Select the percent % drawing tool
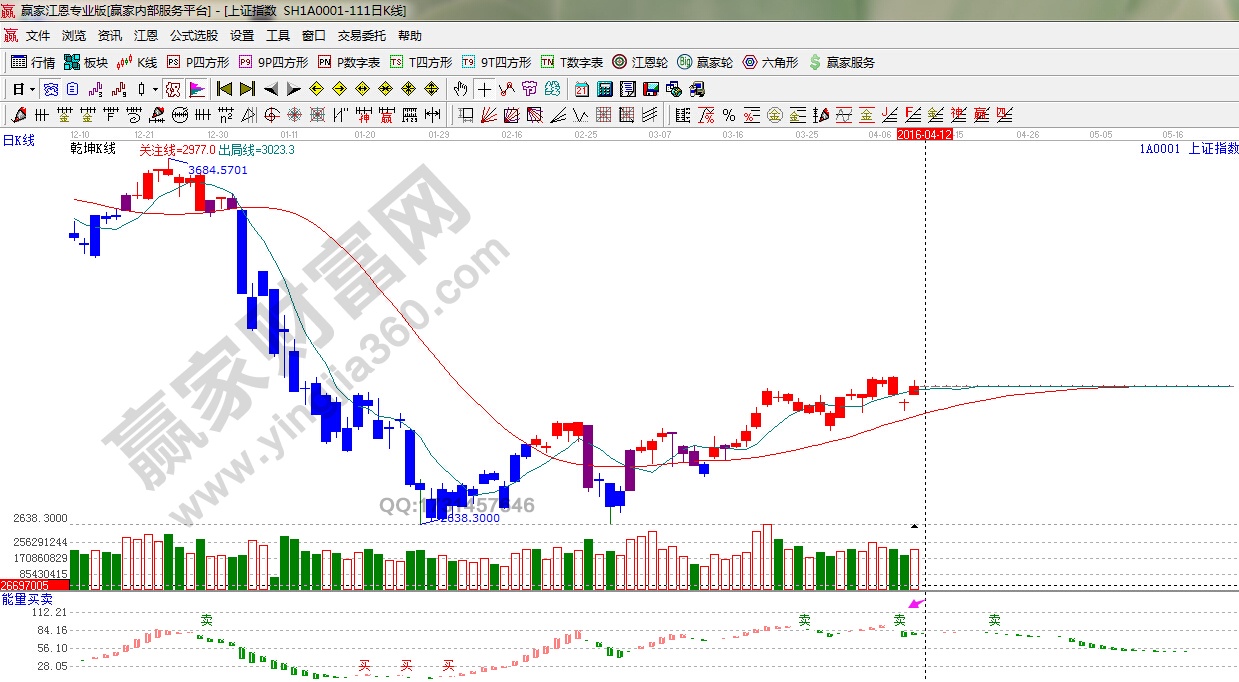Screen dimensions: 1239x682 pyautogui.click(x=729, y=115)
